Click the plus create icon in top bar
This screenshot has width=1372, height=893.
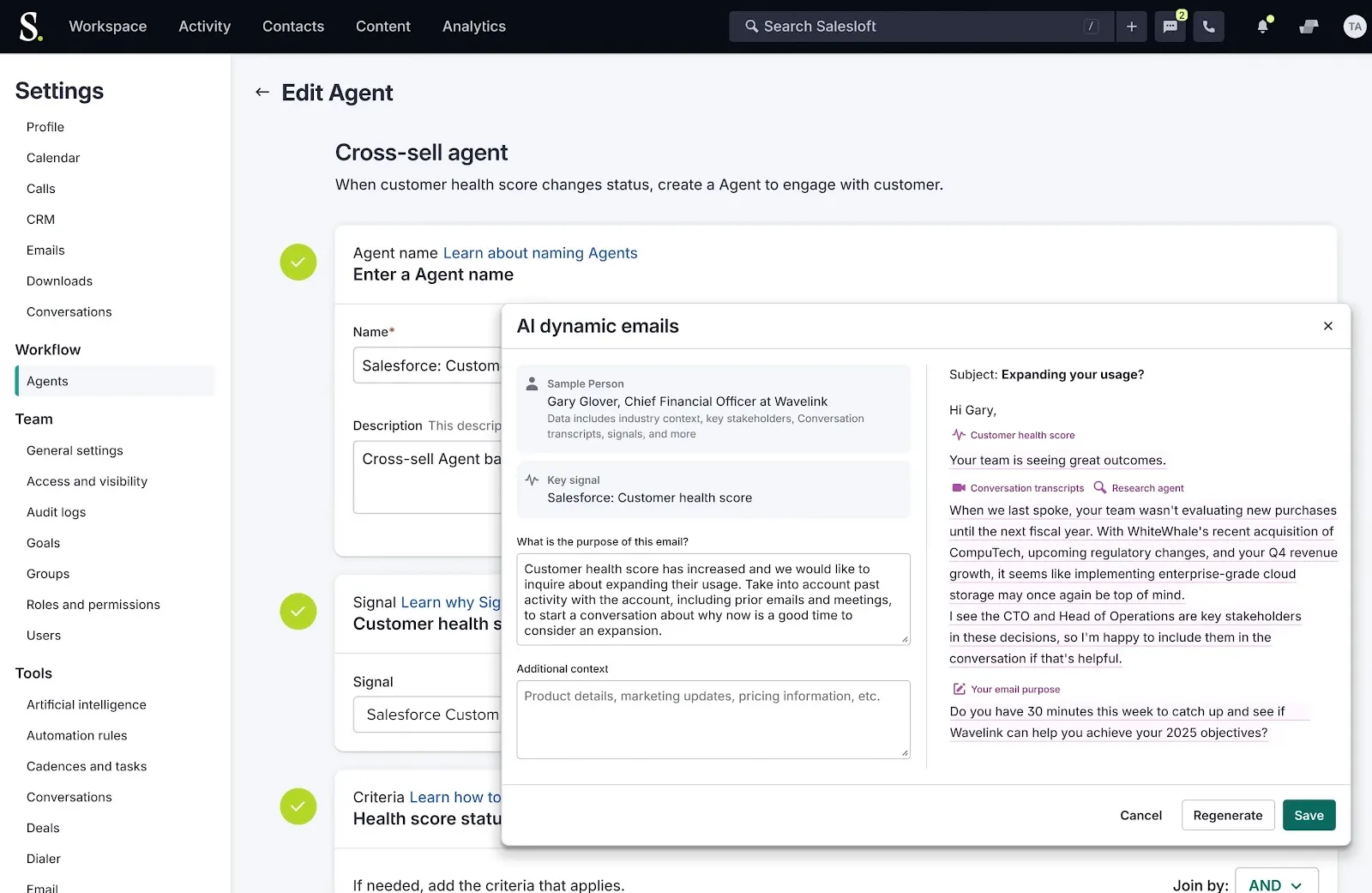[x=1131, y=27]
